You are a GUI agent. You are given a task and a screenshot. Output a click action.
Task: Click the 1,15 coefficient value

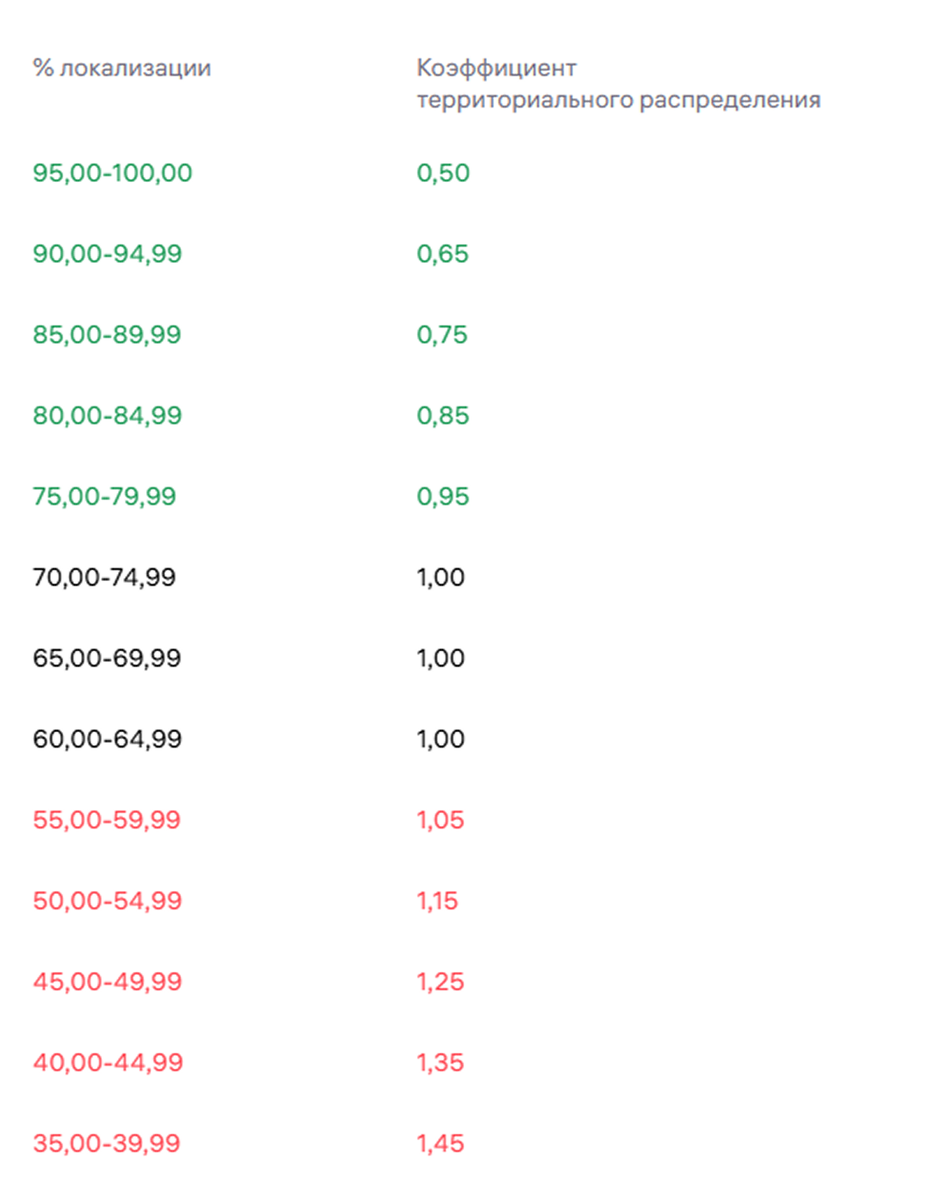click(438, 902)
